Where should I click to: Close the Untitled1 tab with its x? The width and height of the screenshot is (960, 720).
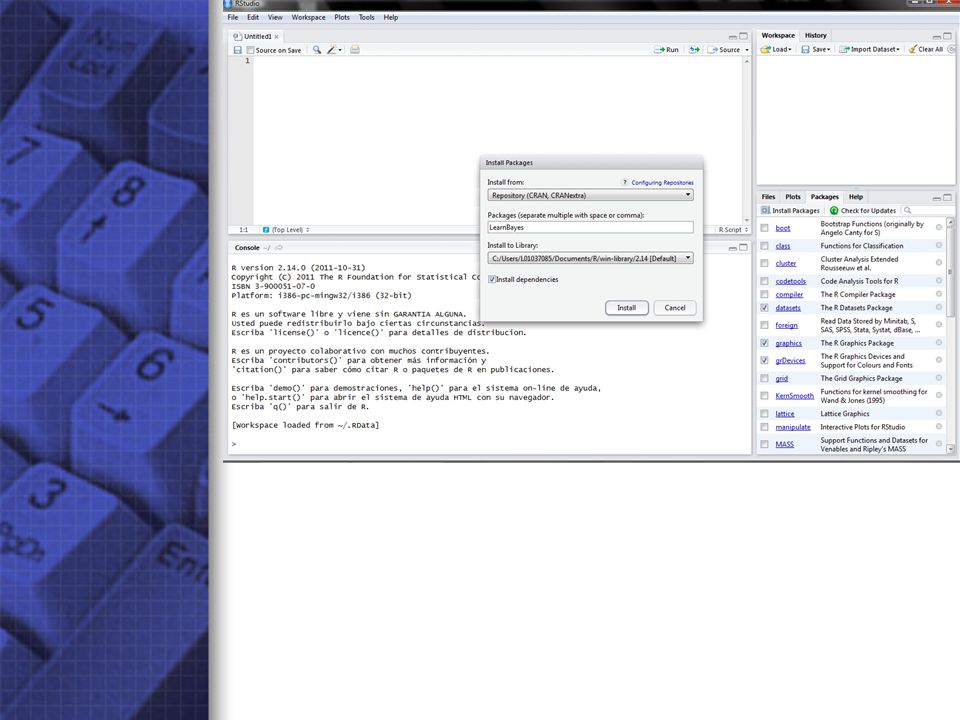[277, 37]
